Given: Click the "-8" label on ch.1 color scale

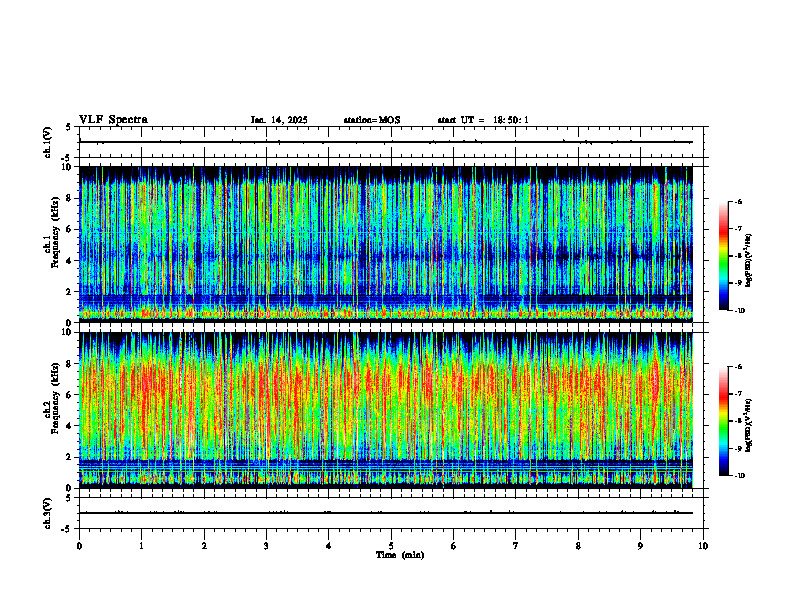Looking at the screenshot, I should [x=738, y=256].
